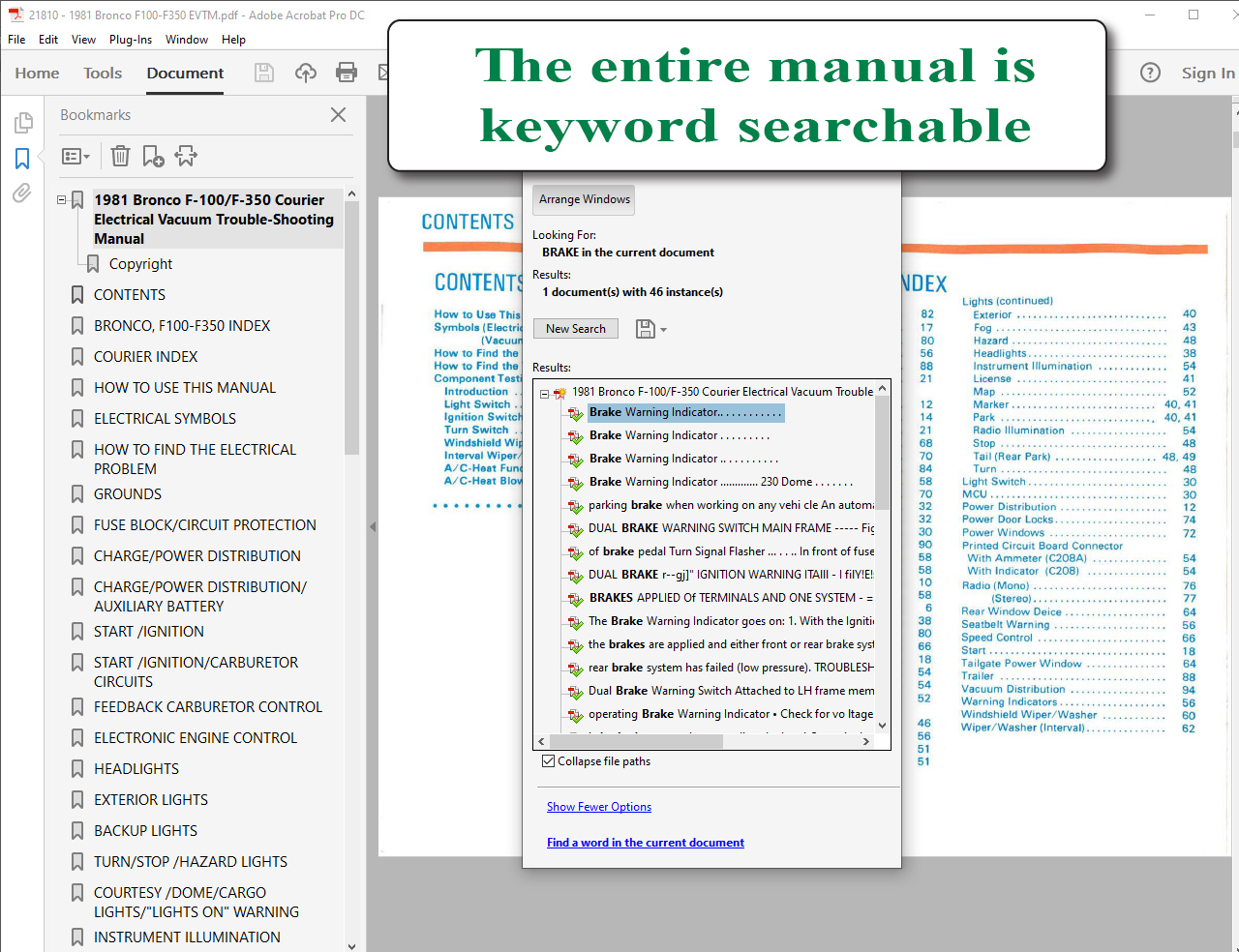Select 'The Brake Warning Indicator goes on' result
The width and height of the screenshot is (1239, 952).
pyautogui.click(x=731, y=621)
